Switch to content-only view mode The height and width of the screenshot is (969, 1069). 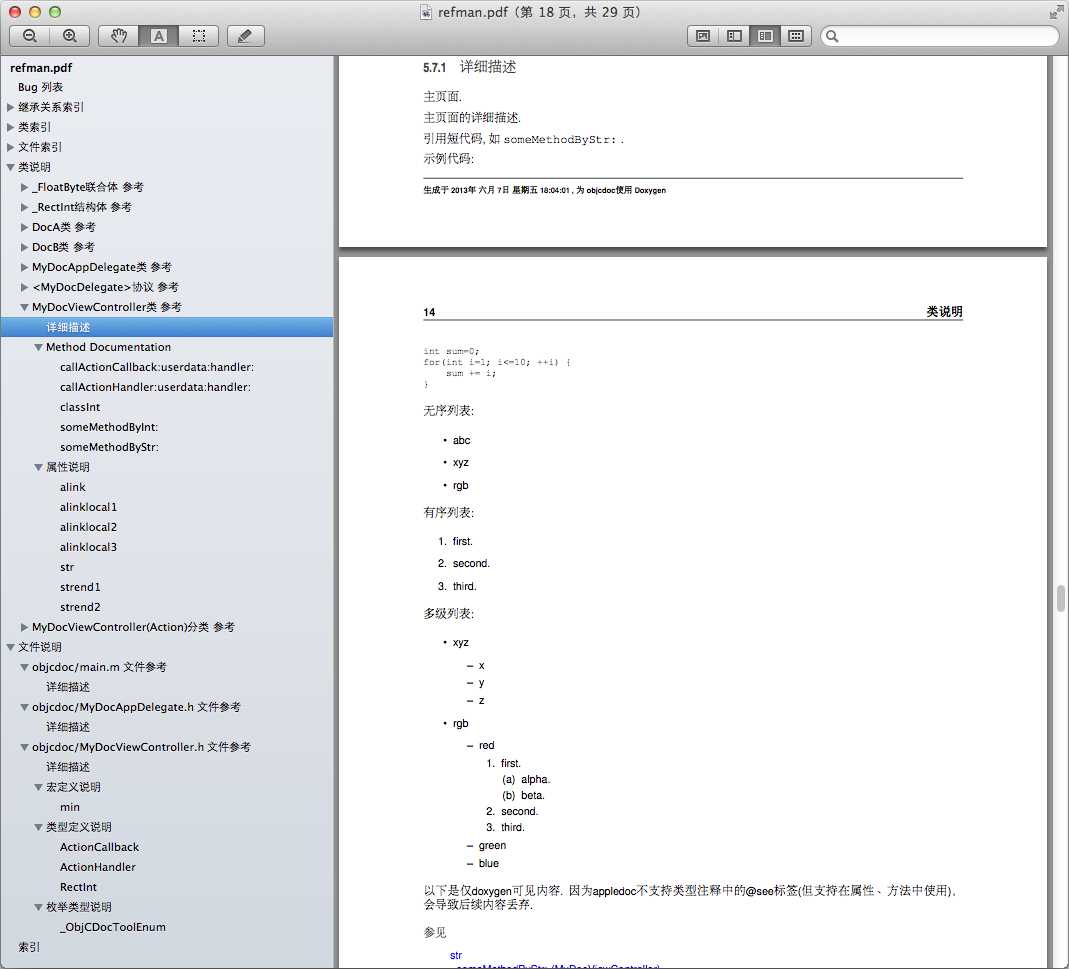(703, 36)
